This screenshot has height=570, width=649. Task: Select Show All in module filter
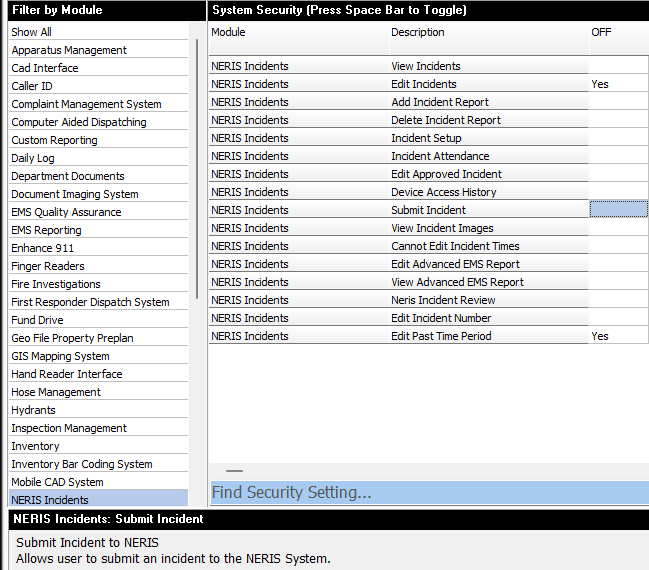tap(99, 32)
